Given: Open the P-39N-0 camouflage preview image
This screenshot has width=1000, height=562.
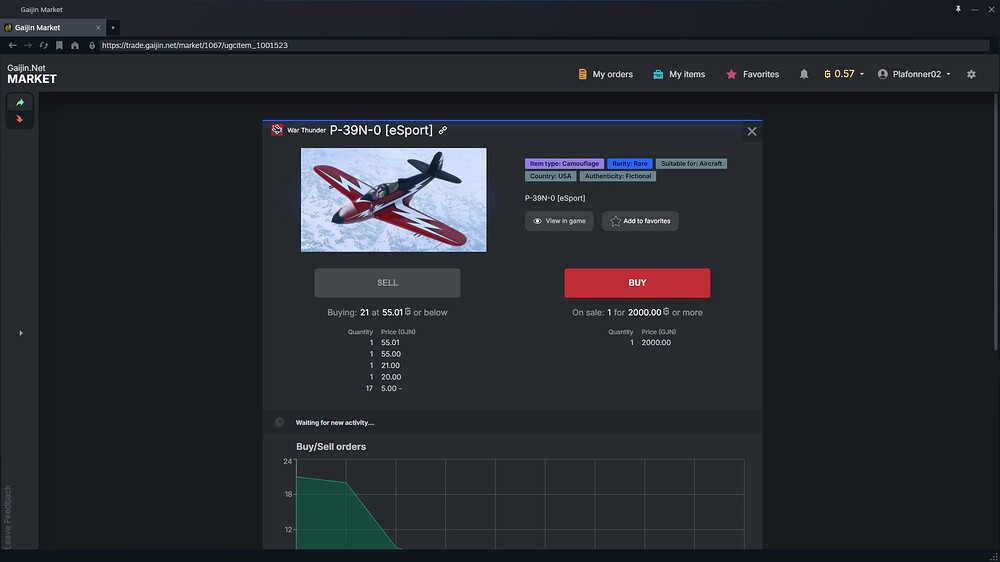Looking at the screenshot, I should coord(393,200).
